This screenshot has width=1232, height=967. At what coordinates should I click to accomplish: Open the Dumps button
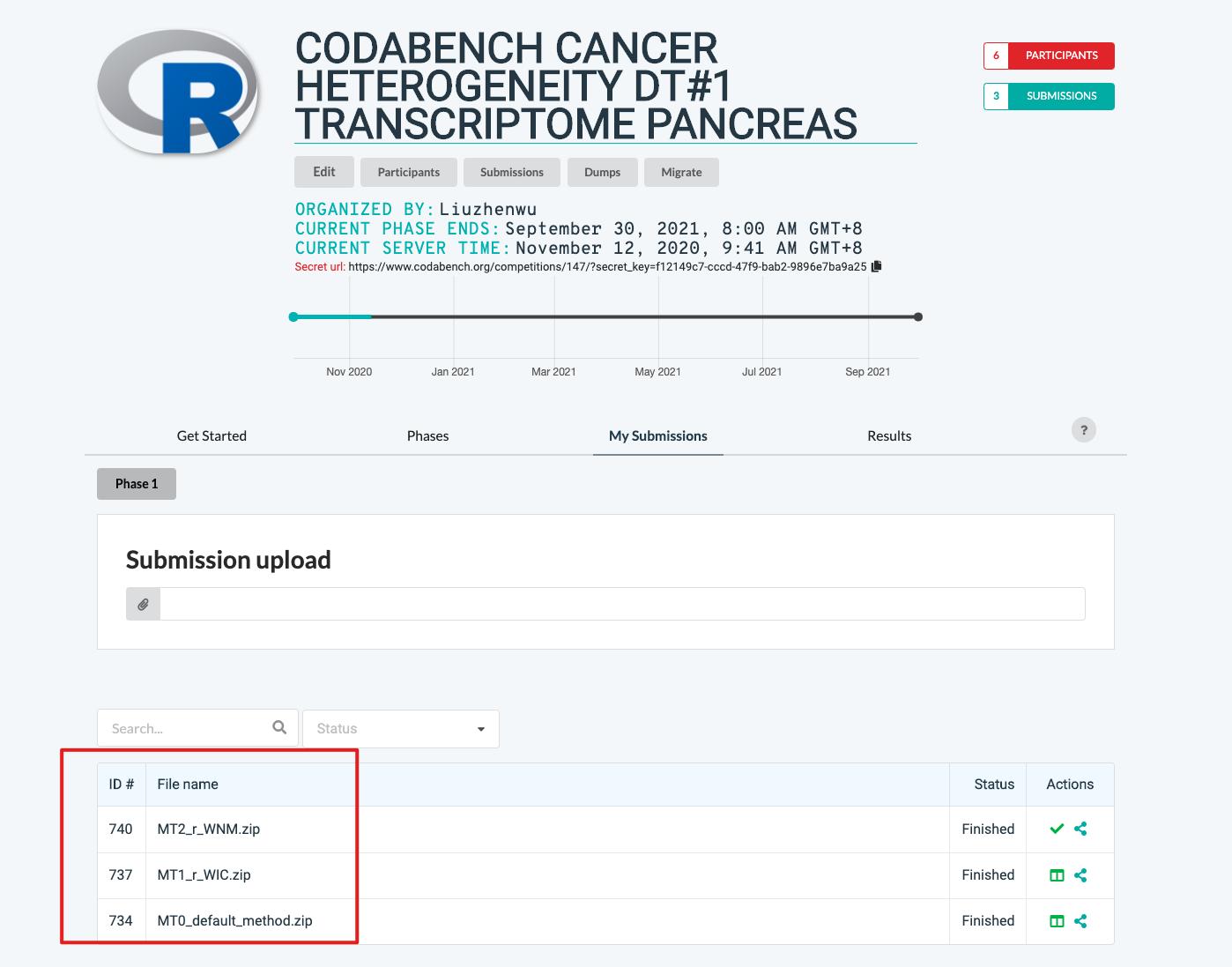[602, 173]
